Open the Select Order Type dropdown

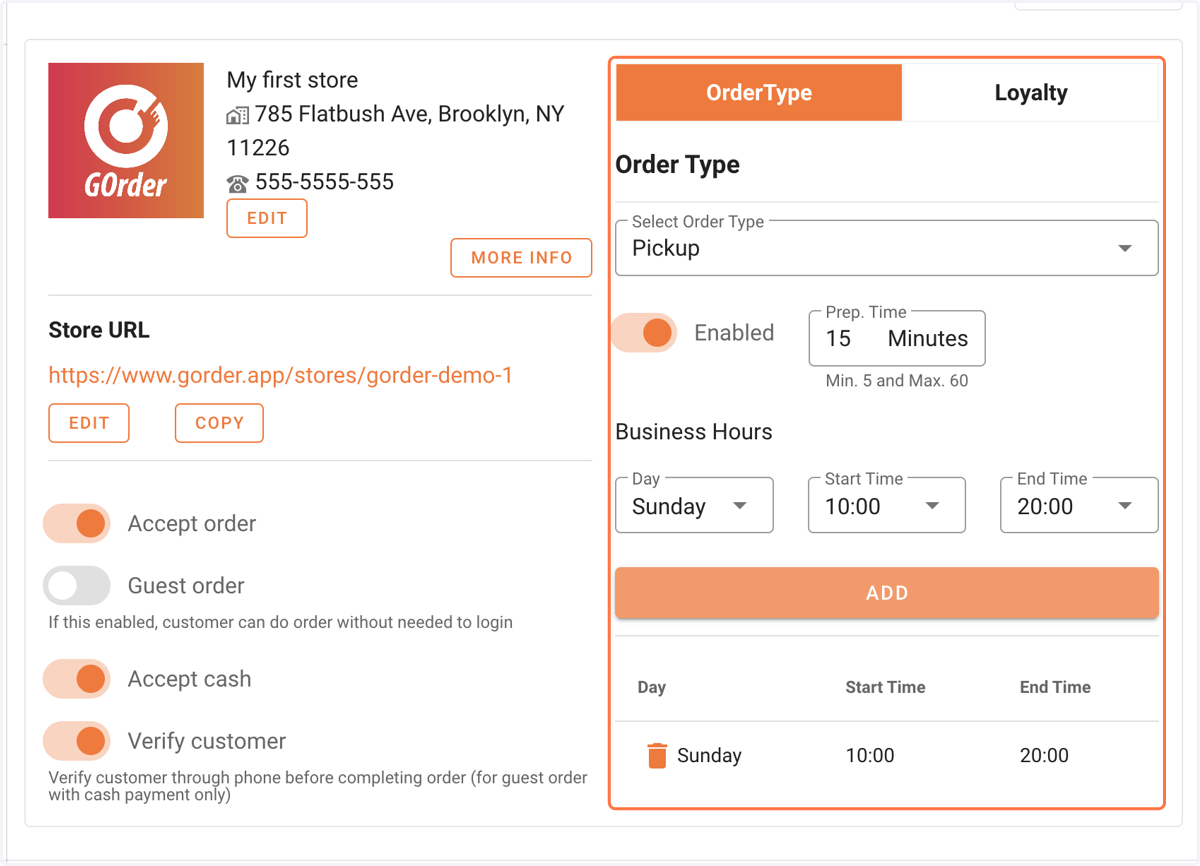[x=887, y=248]
